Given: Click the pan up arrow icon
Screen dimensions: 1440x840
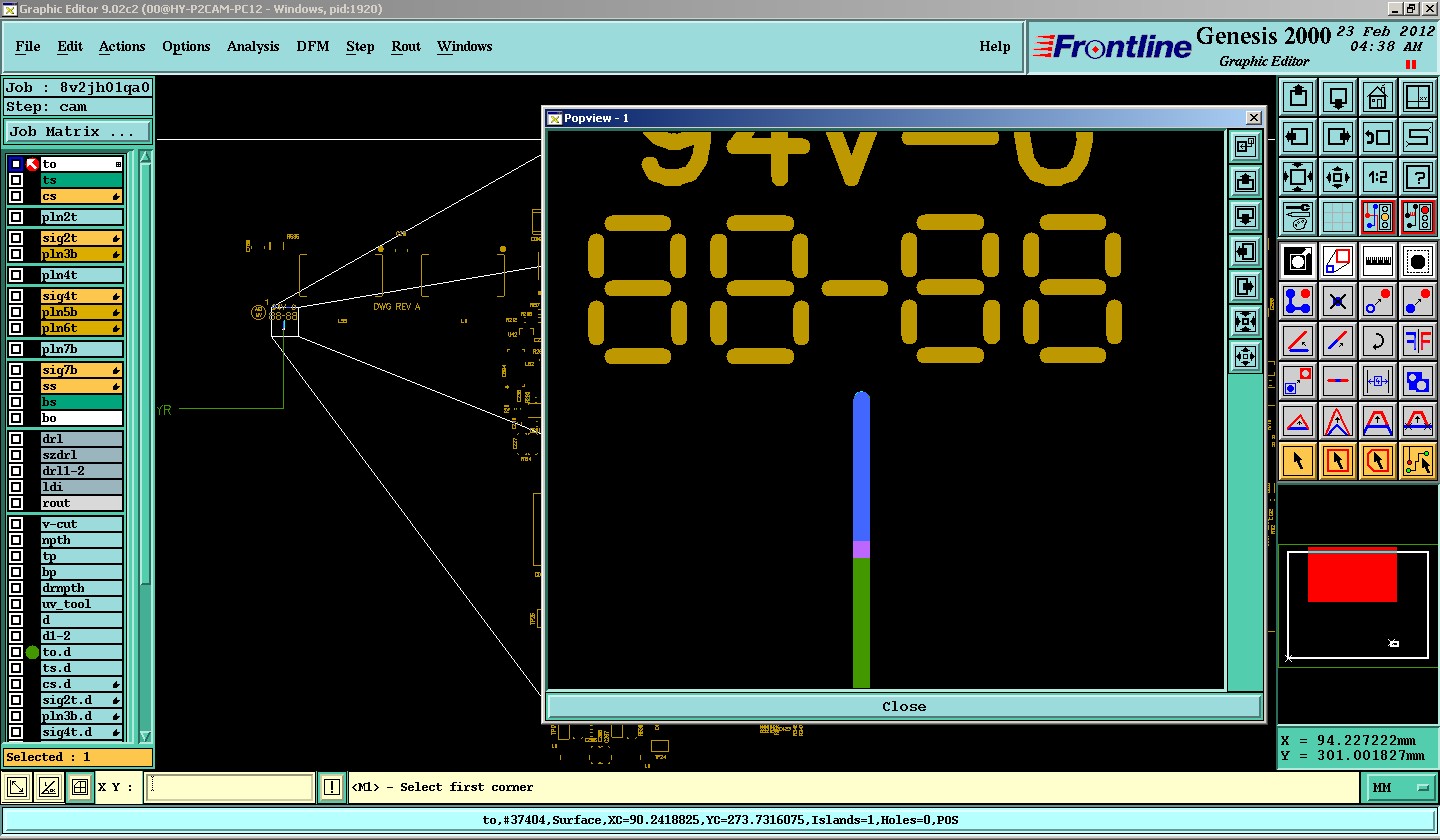Looking at the screenshot, I should [1298, 98].
